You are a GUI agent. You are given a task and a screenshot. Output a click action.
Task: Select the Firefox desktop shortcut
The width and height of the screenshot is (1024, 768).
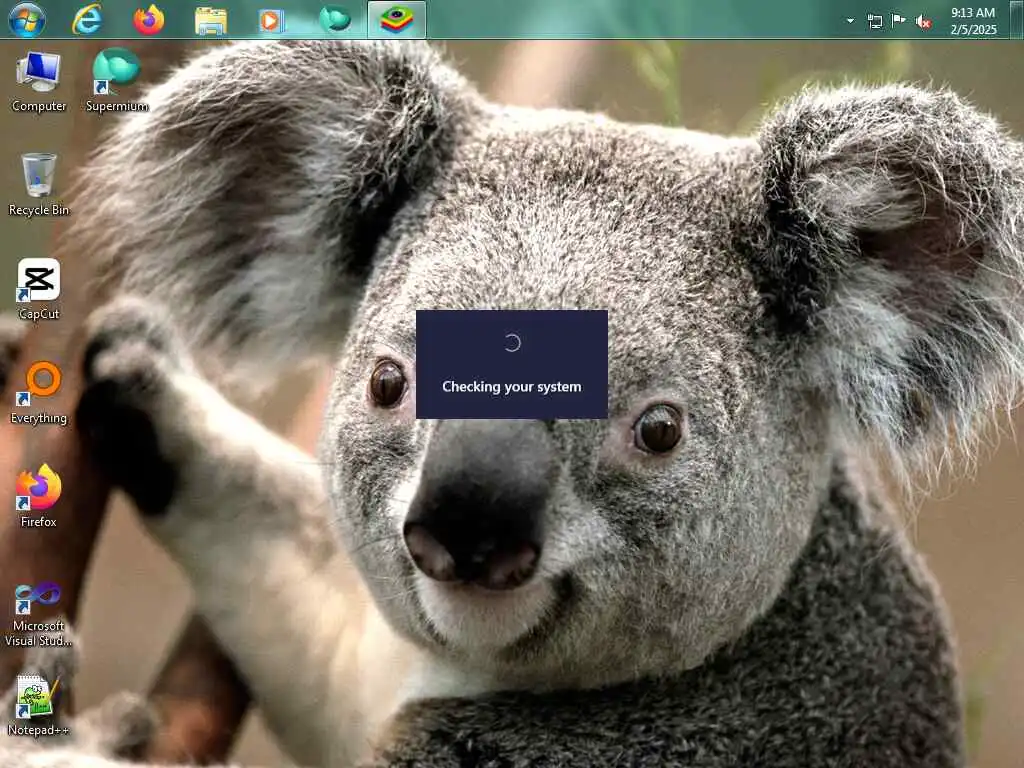[x=39, y=496]
